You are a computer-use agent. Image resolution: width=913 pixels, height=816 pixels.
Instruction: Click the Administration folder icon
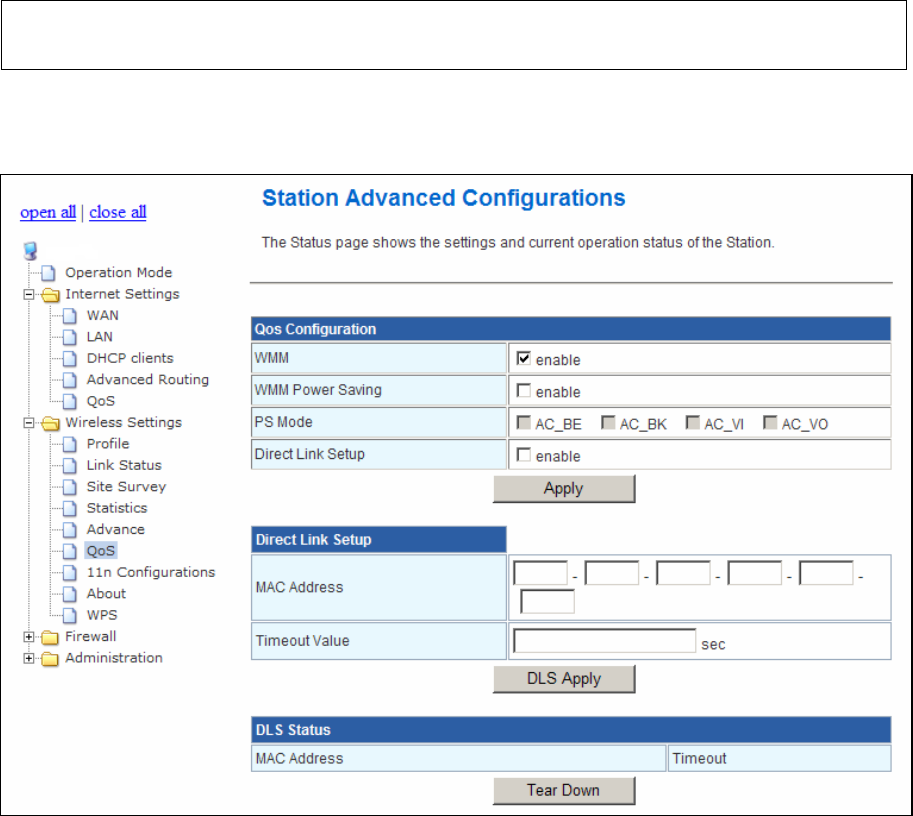(x=51, y=658)
